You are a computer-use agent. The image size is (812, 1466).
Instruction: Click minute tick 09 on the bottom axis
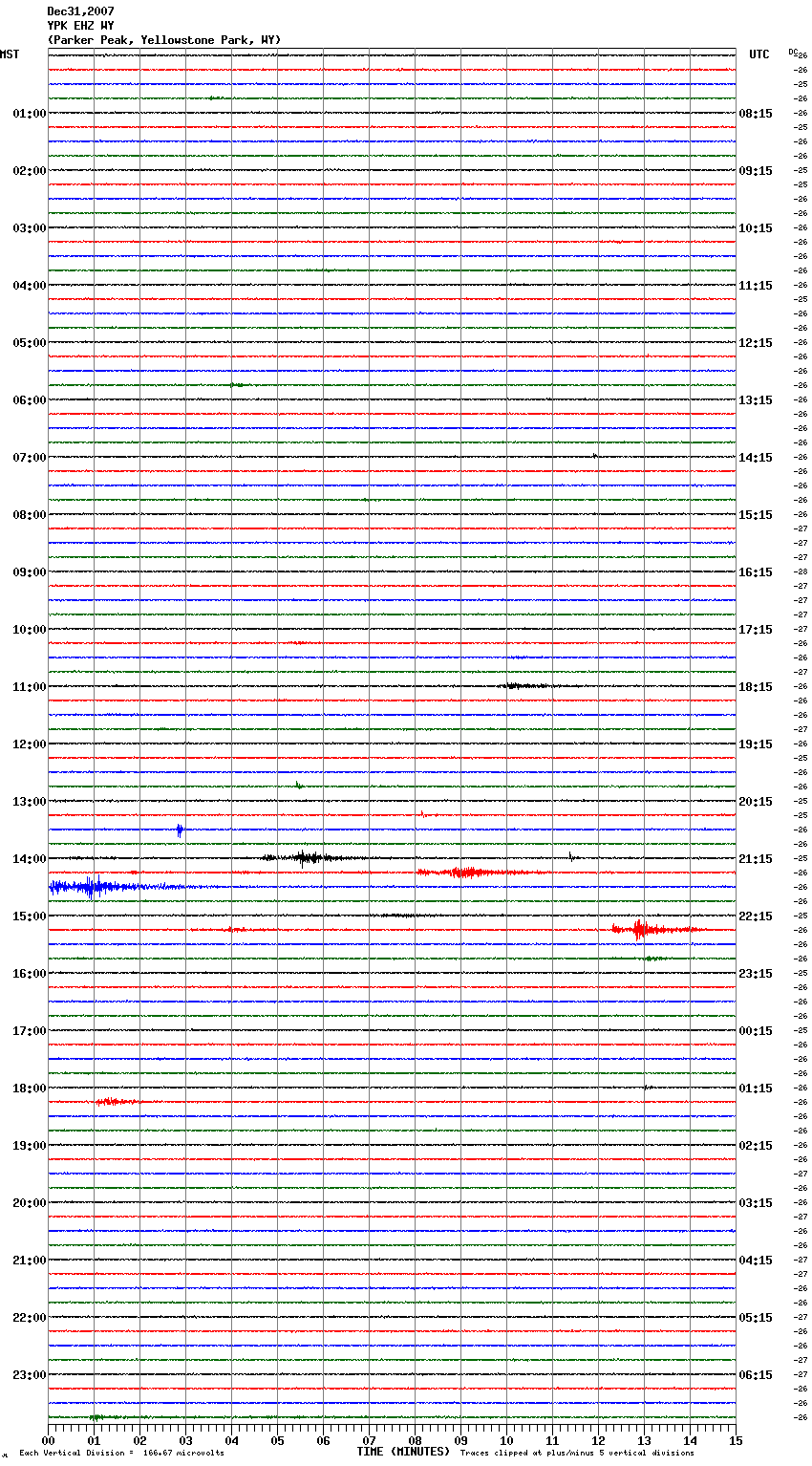(x=460, y=1439)
